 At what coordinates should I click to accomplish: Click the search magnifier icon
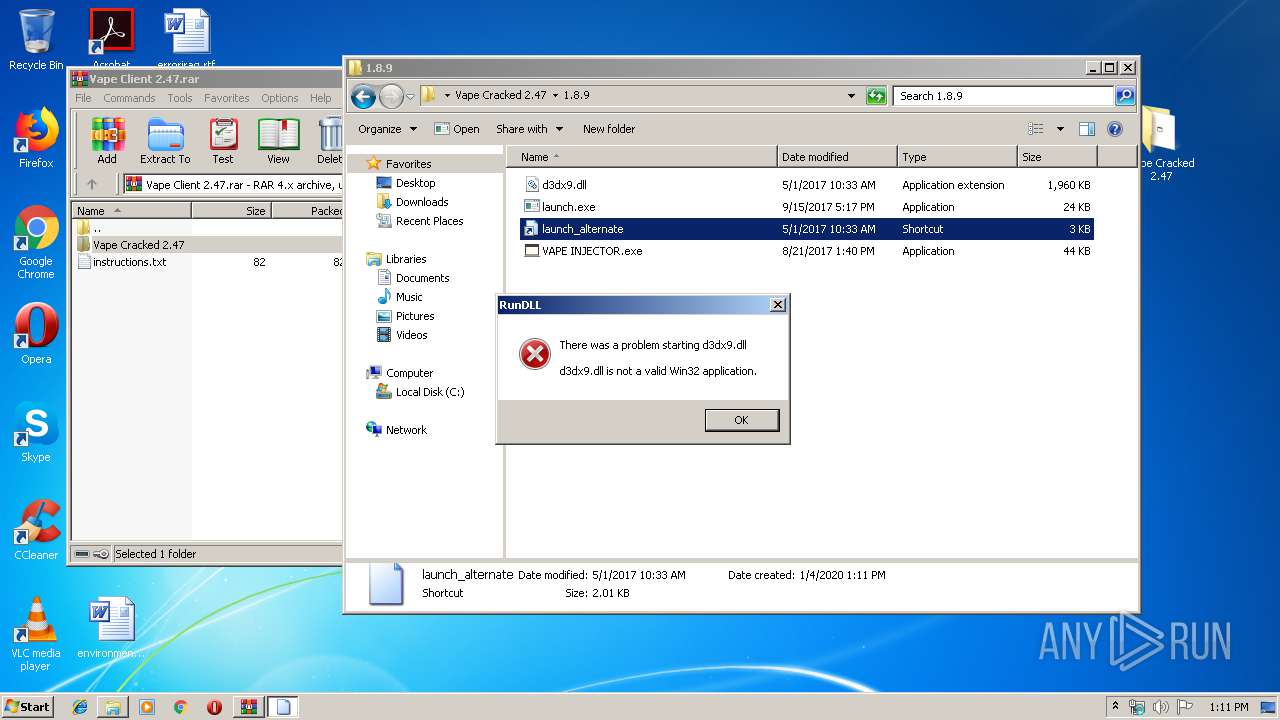point(1125,96)
